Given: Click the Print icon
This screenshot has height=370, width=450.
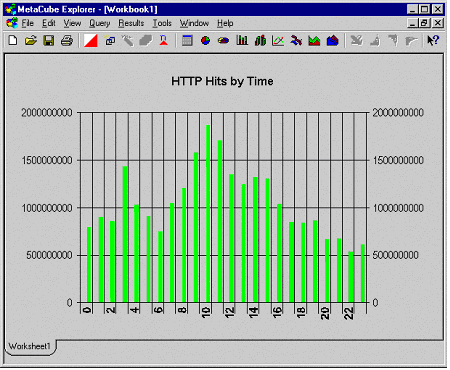Looking at the screenshot, I should tap(67, 41).
